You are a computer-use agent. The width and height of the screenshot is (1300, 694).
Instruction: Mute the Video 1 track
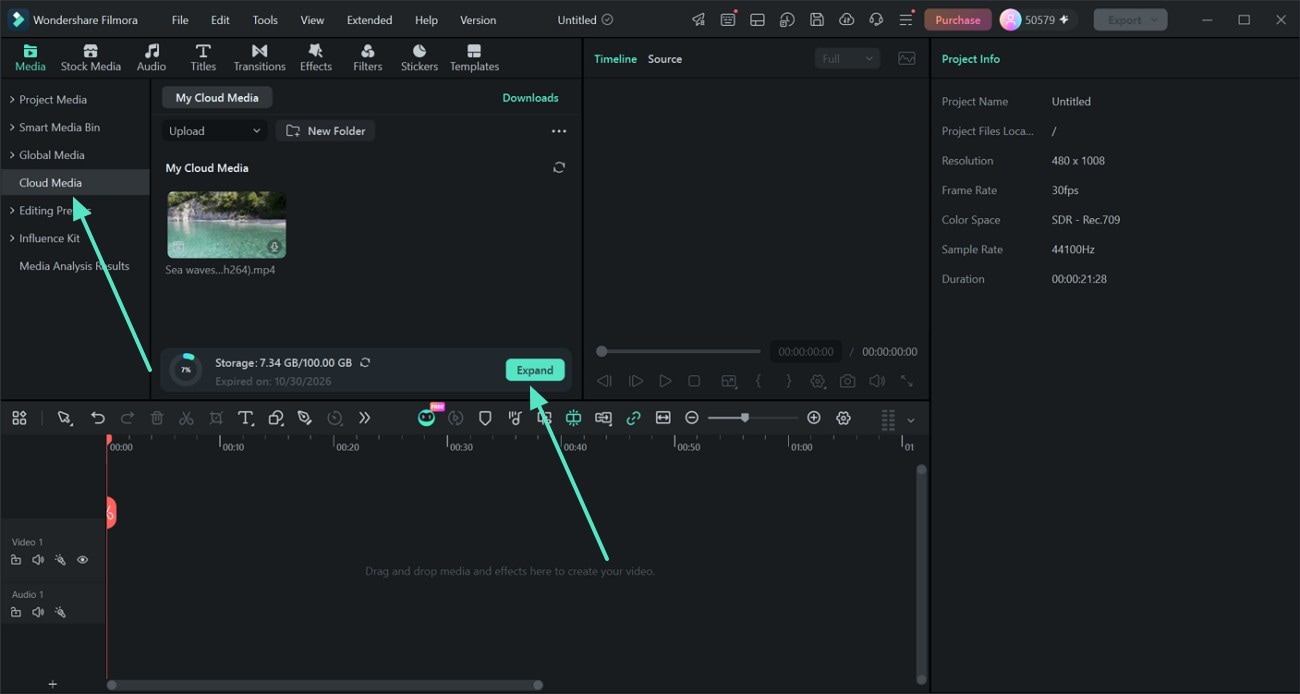[x=38, y=560]
